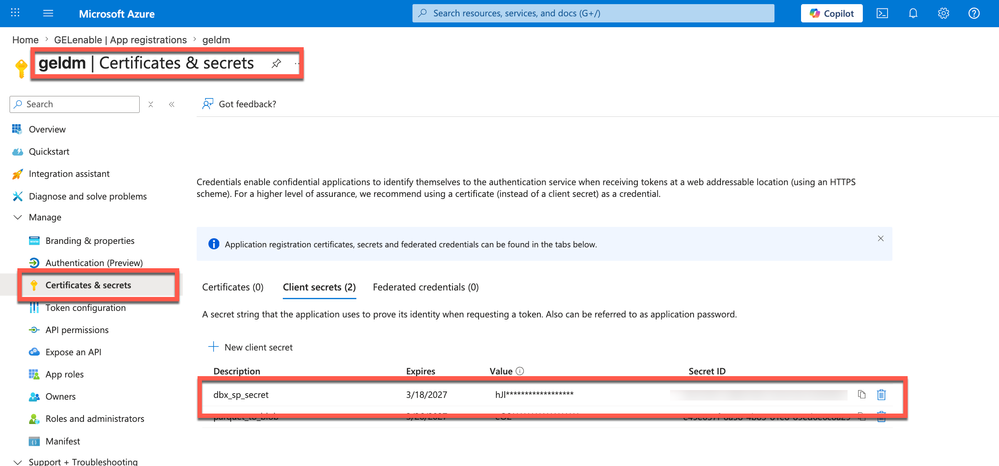Viewport: 999px width, 466px height.
Task: Open Diagnose and solve problems
Action: coord(87,196)
